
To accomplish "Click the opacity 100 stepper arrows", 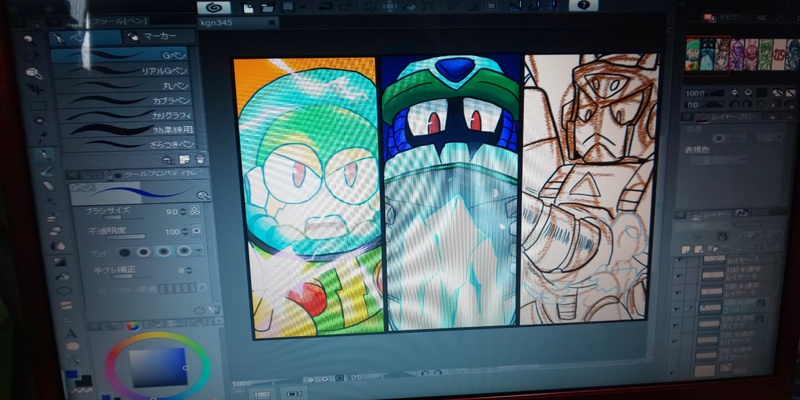I will [185, 232].
